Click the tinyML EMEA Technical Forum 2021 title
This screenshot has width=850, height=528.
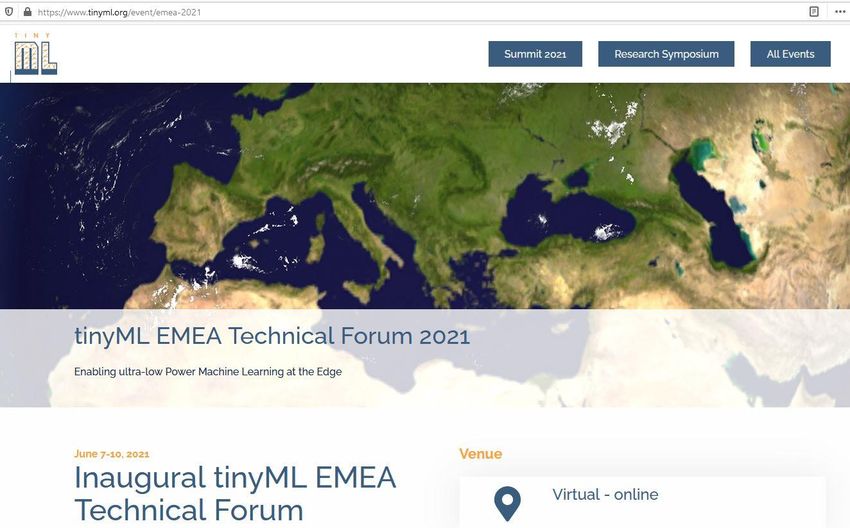click(x=272, y=336)
